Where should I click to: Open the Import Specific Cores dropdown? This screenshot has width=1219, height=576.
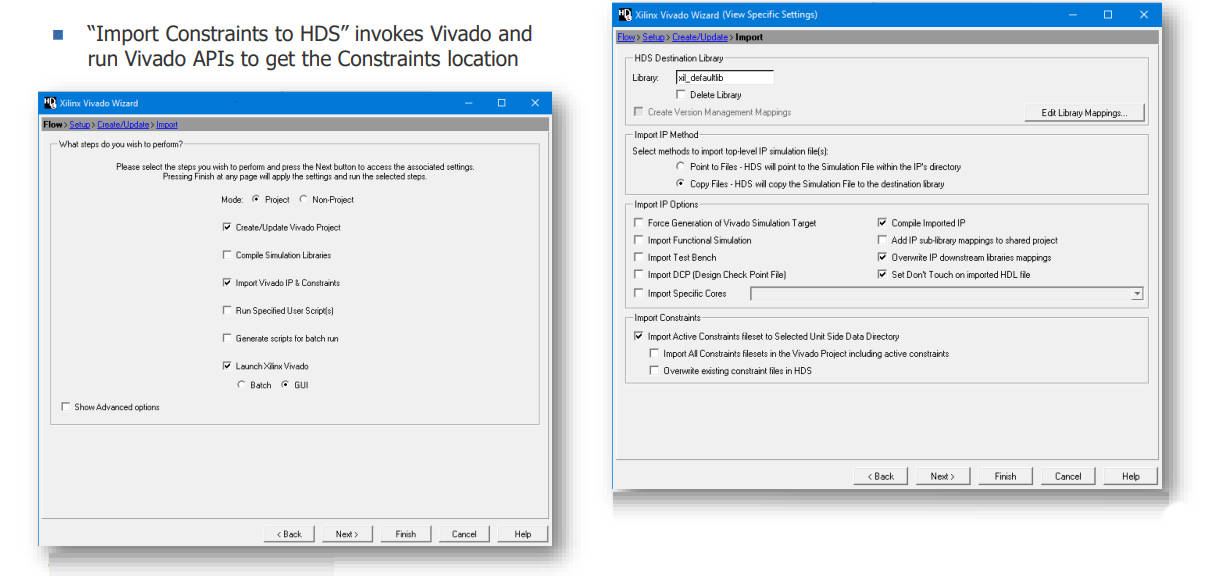[1137, 294]
